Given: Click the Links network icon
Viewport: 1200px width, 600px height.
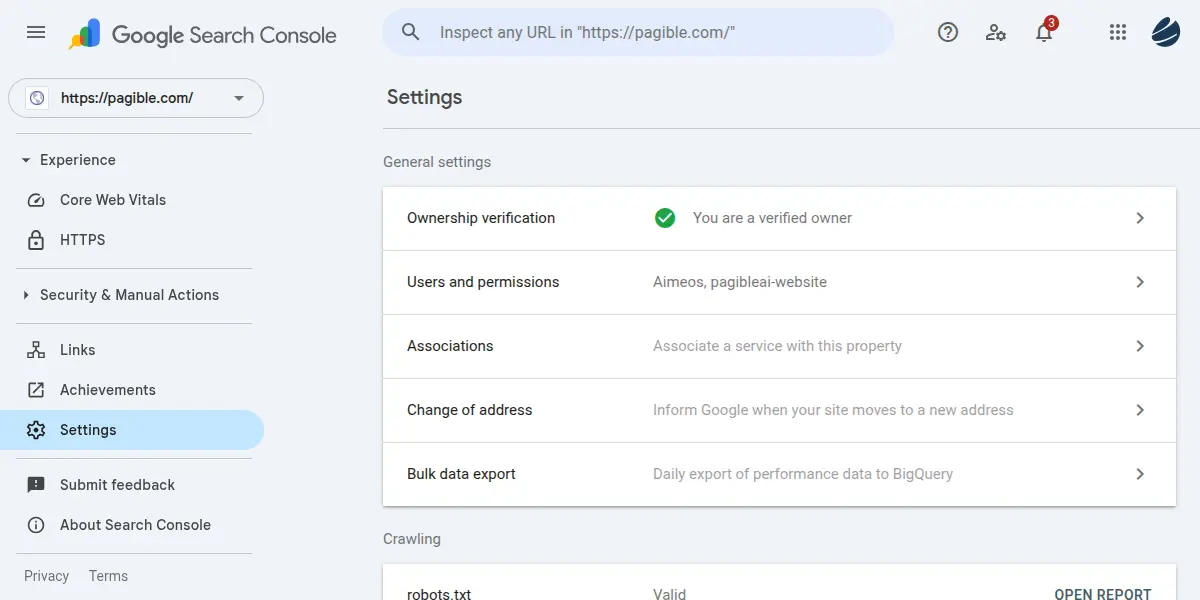Looking at the screenshot, I should pyautogui.click(x=36, y=350).
